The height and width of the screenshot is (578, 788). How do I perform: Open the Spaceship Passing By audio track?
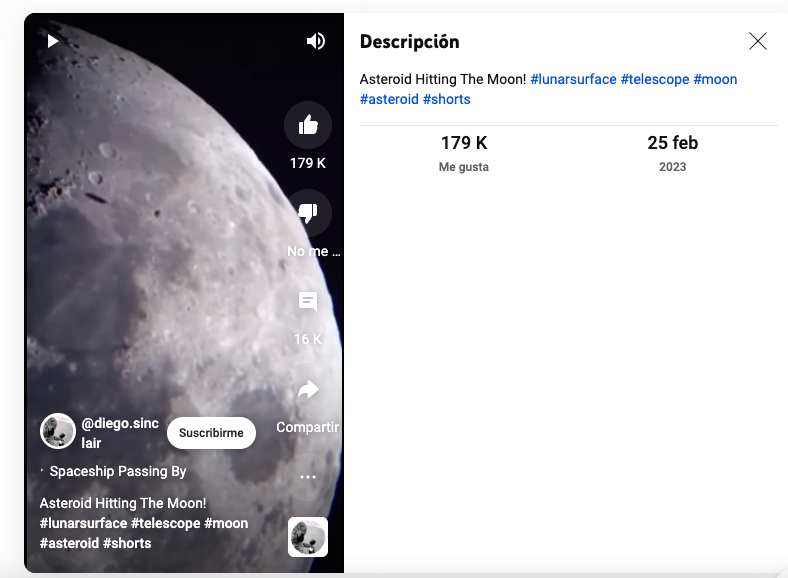pyautogui.click(x=118, y=471)
